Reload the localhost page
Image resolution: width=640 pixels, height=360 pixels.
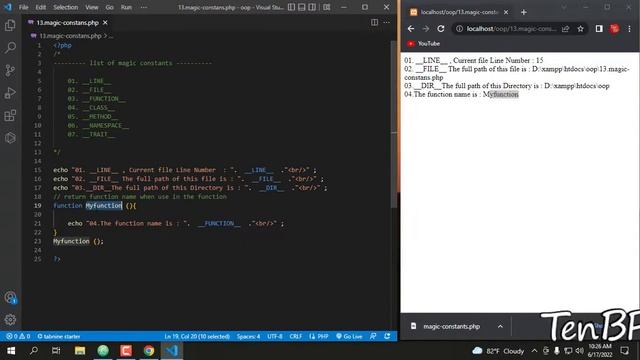coord(441,29)
